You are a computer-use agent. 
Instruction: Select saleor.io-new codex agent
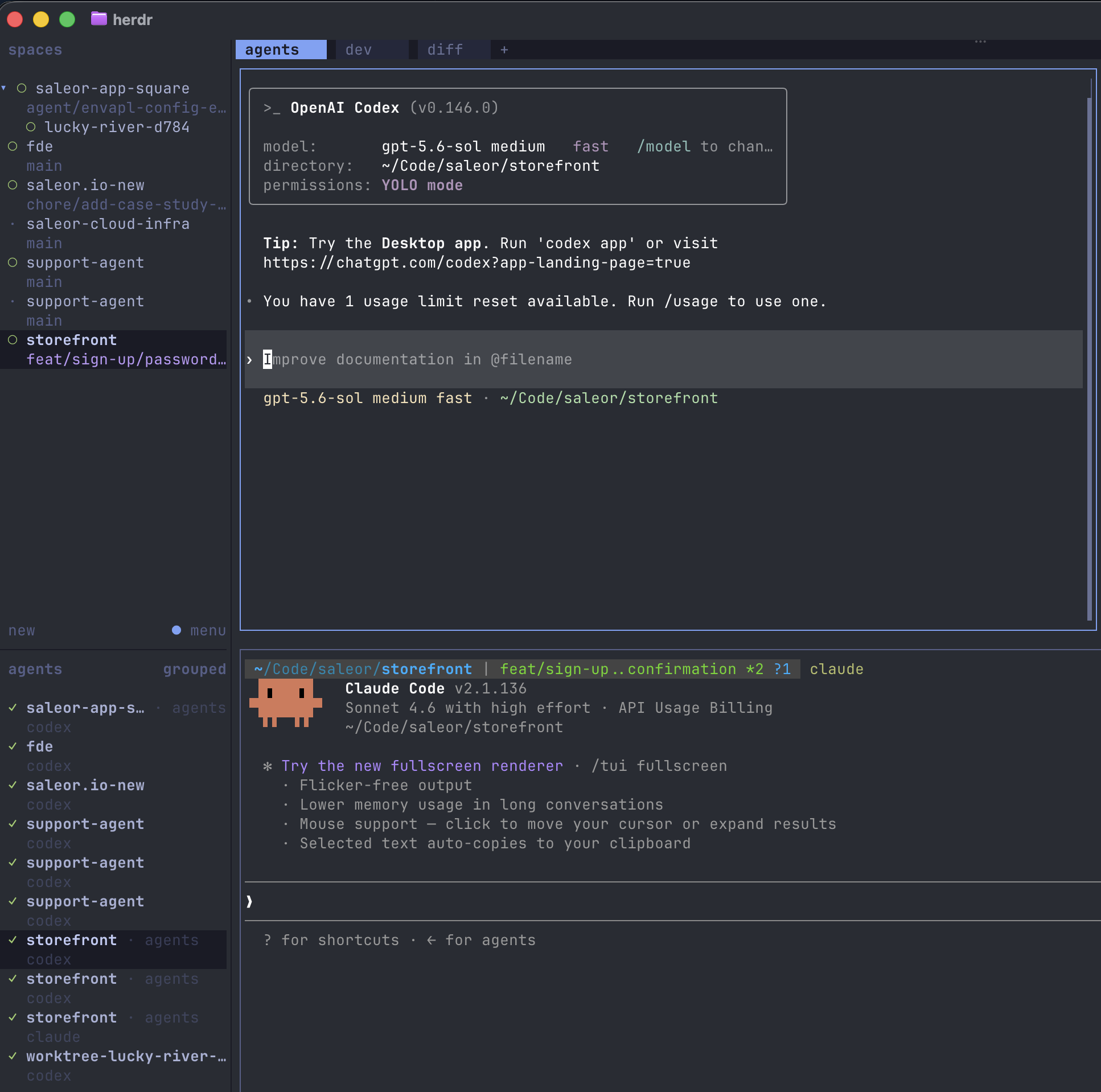tap(114, 795)
